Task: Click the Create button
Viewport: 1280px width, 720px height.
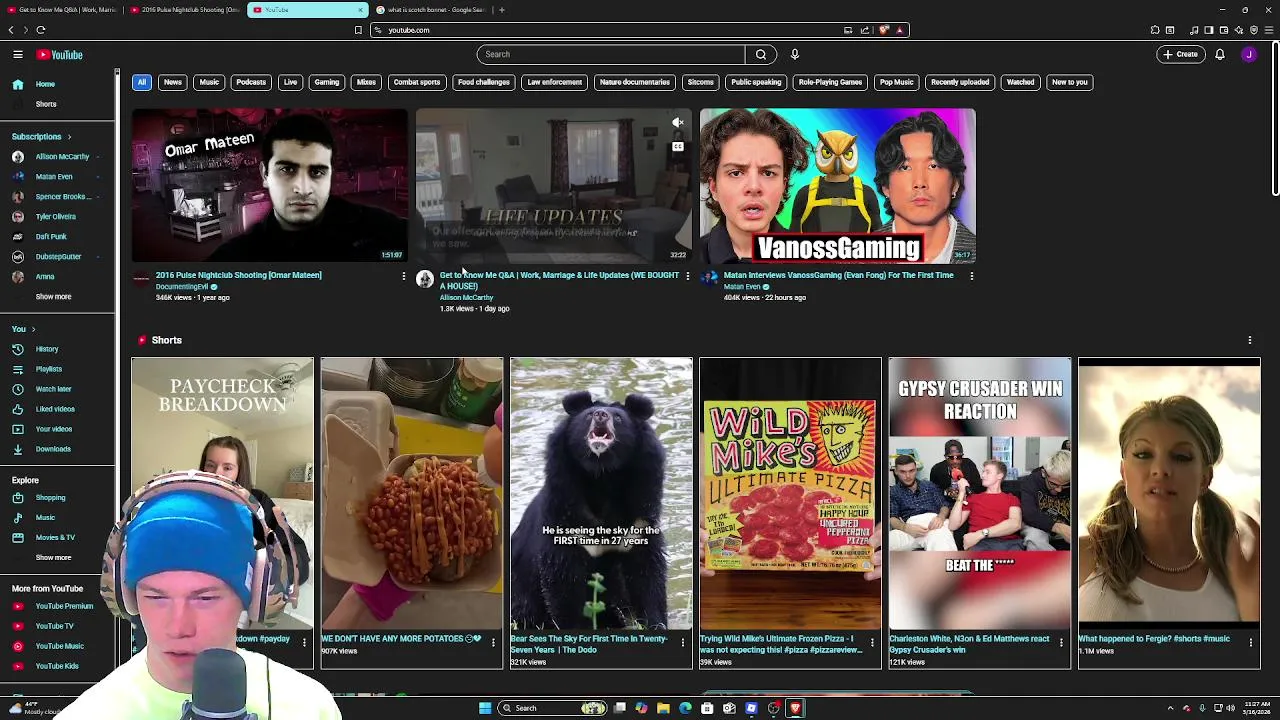Action: 1181,54
